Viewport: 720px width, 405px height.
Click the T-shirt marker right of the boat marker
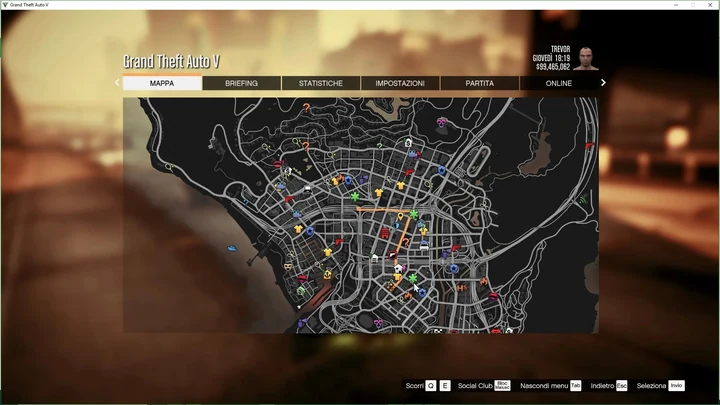[327, 252]
